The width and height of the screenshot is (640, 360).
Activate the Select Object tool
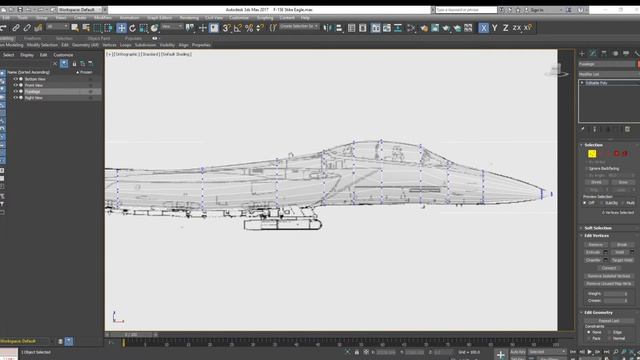coord(75,28)
